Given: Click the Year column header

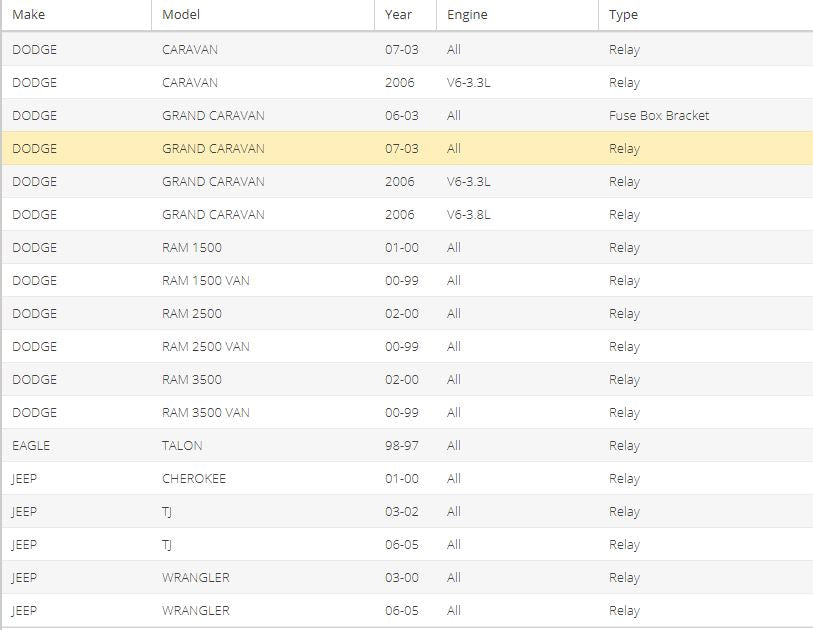Looking at the screenshot, I should 405,15.
